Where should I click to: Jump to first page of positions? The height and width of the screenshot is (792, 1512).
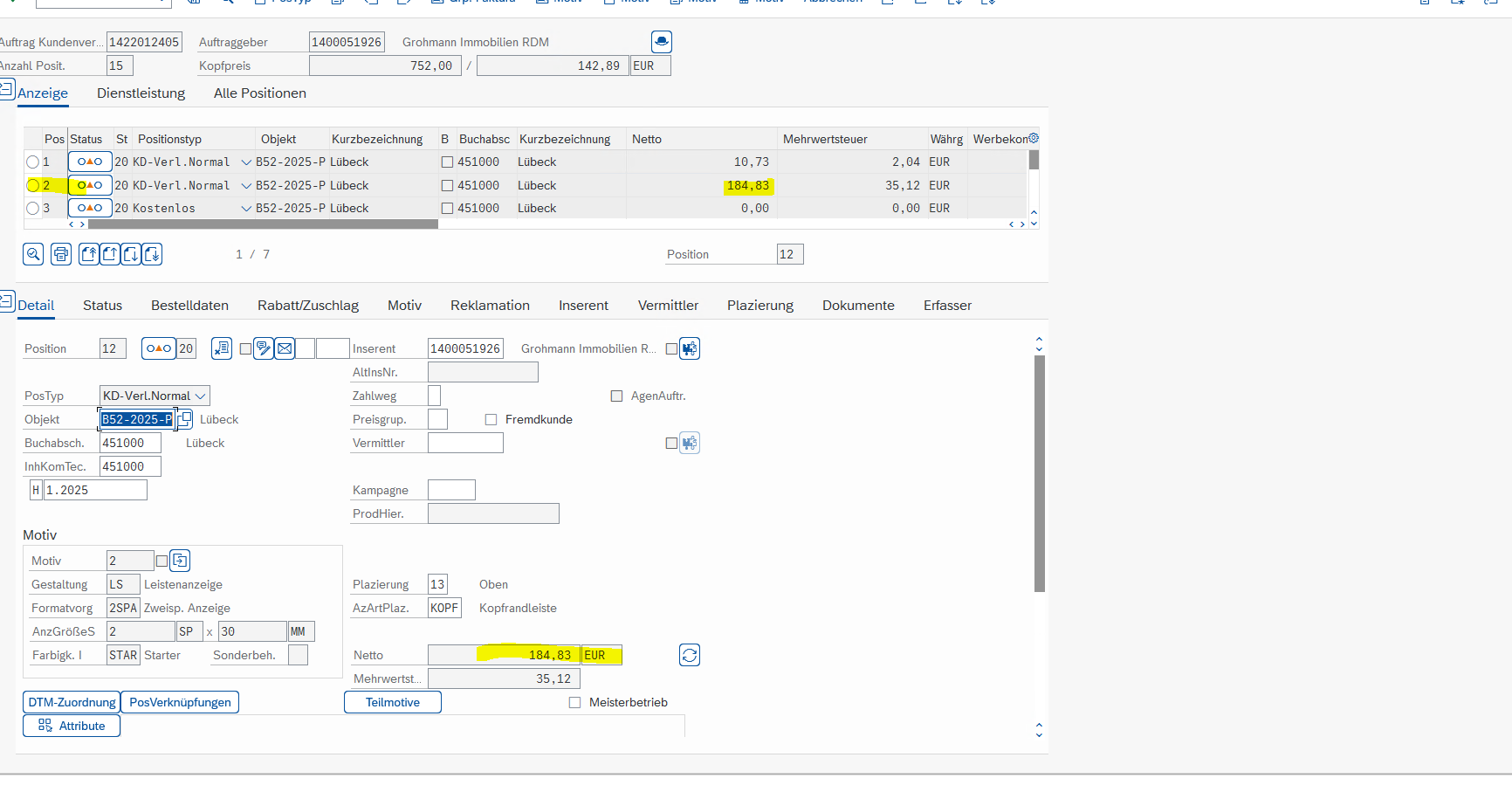tap(89, 254)
